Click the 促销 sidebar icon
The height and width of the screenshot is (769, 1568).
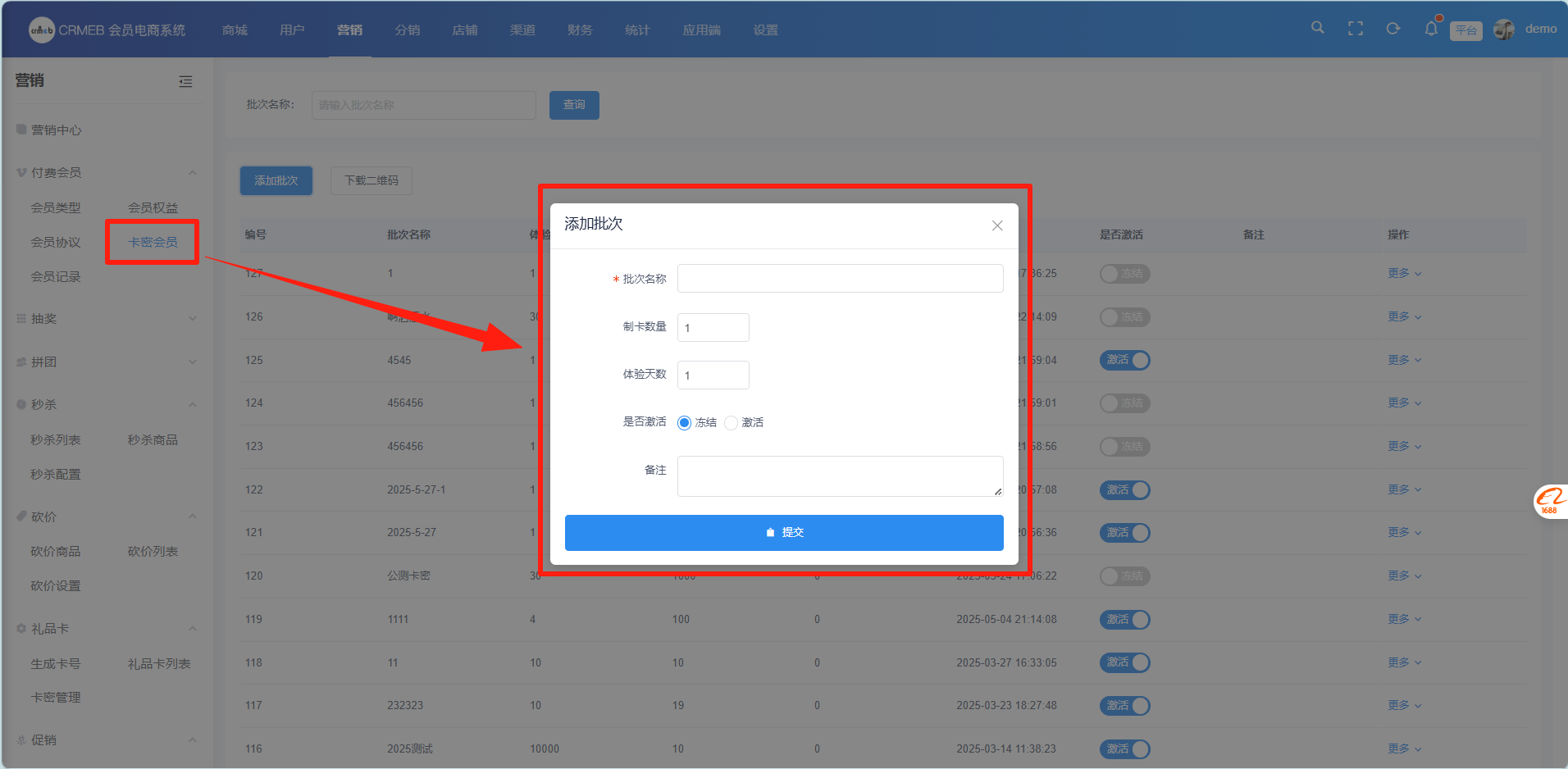click(x=21, y=739)
